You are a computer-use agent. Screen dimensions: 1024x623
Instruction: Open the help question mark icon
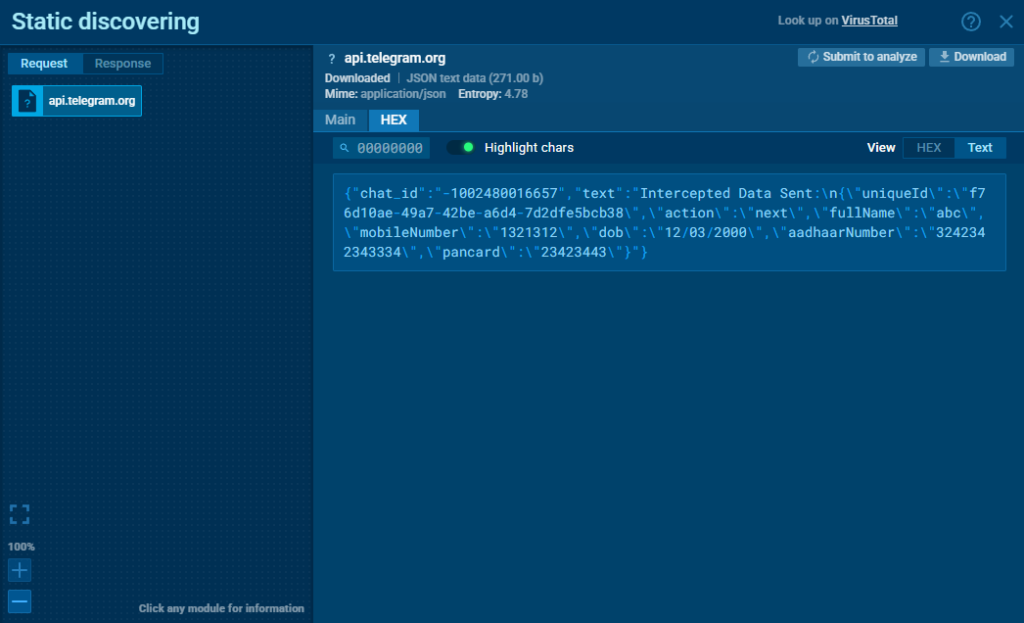point(969,20)
